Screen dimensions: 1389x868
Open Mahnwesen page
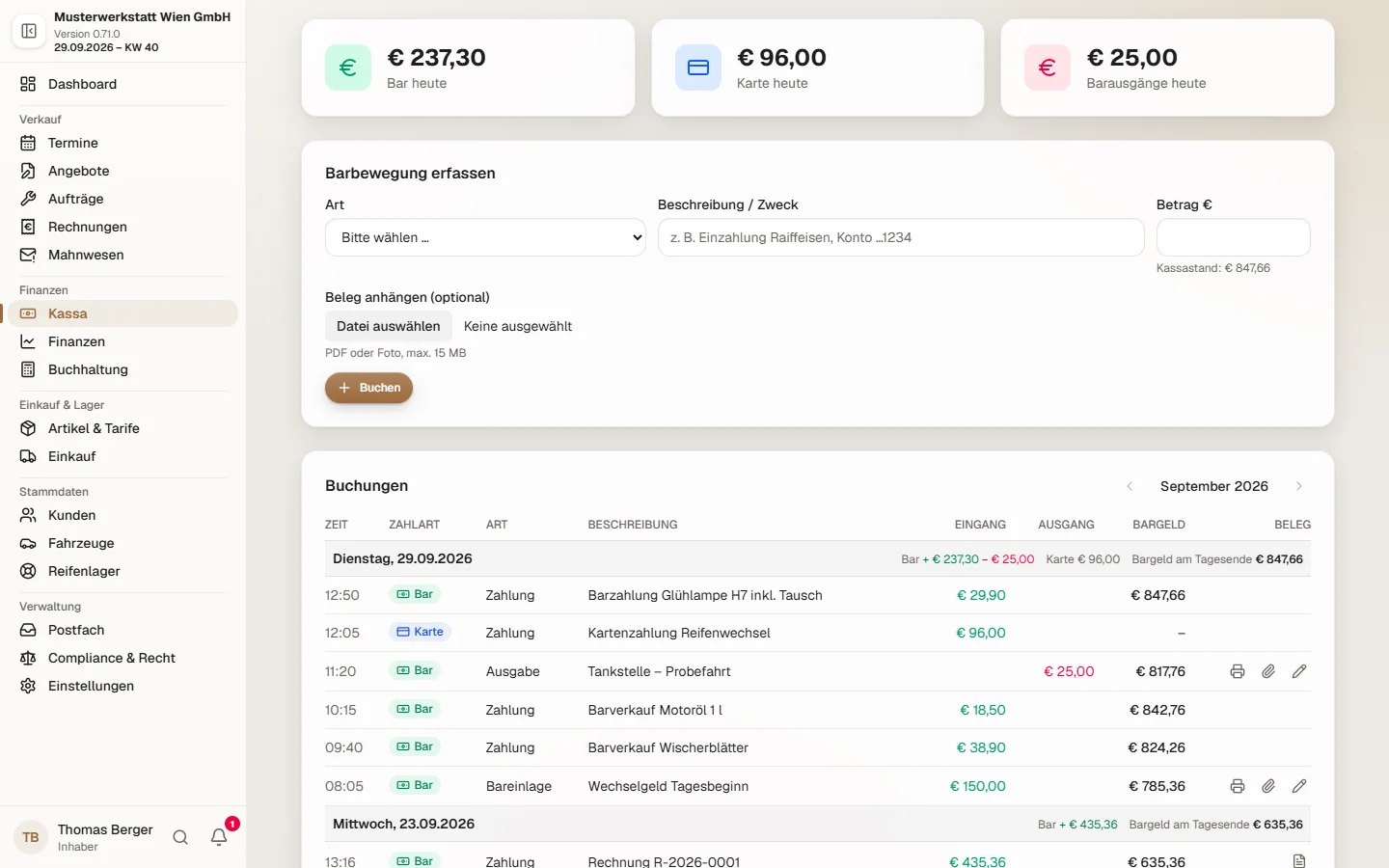123,255
